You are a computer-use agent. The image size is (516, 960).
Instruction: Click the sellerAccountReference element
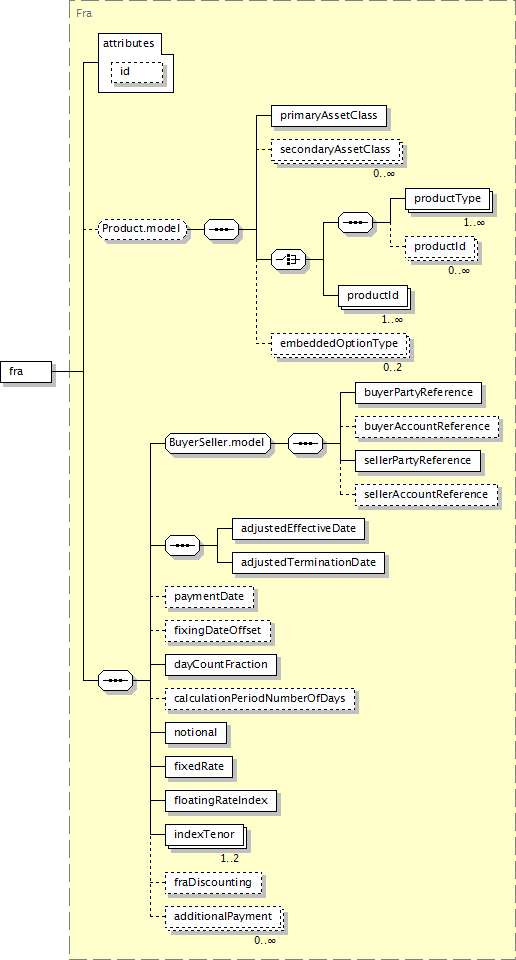427,494
